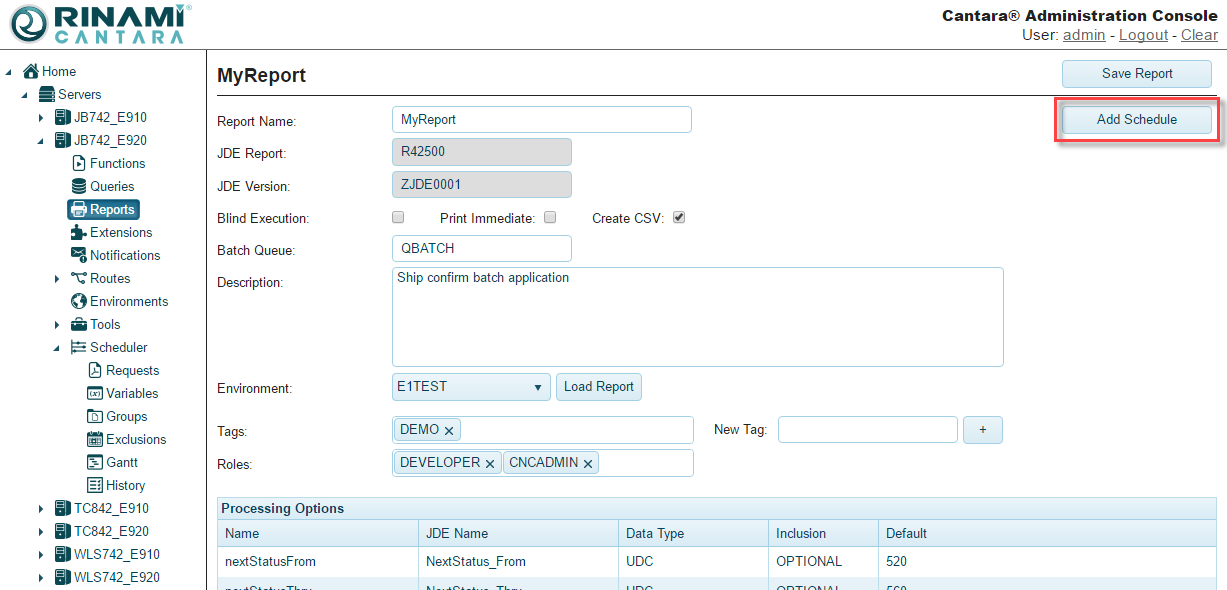This screenshot has width=1227, height=590.
Task: Remove the DEMO tag
Action: pos(449,430)
